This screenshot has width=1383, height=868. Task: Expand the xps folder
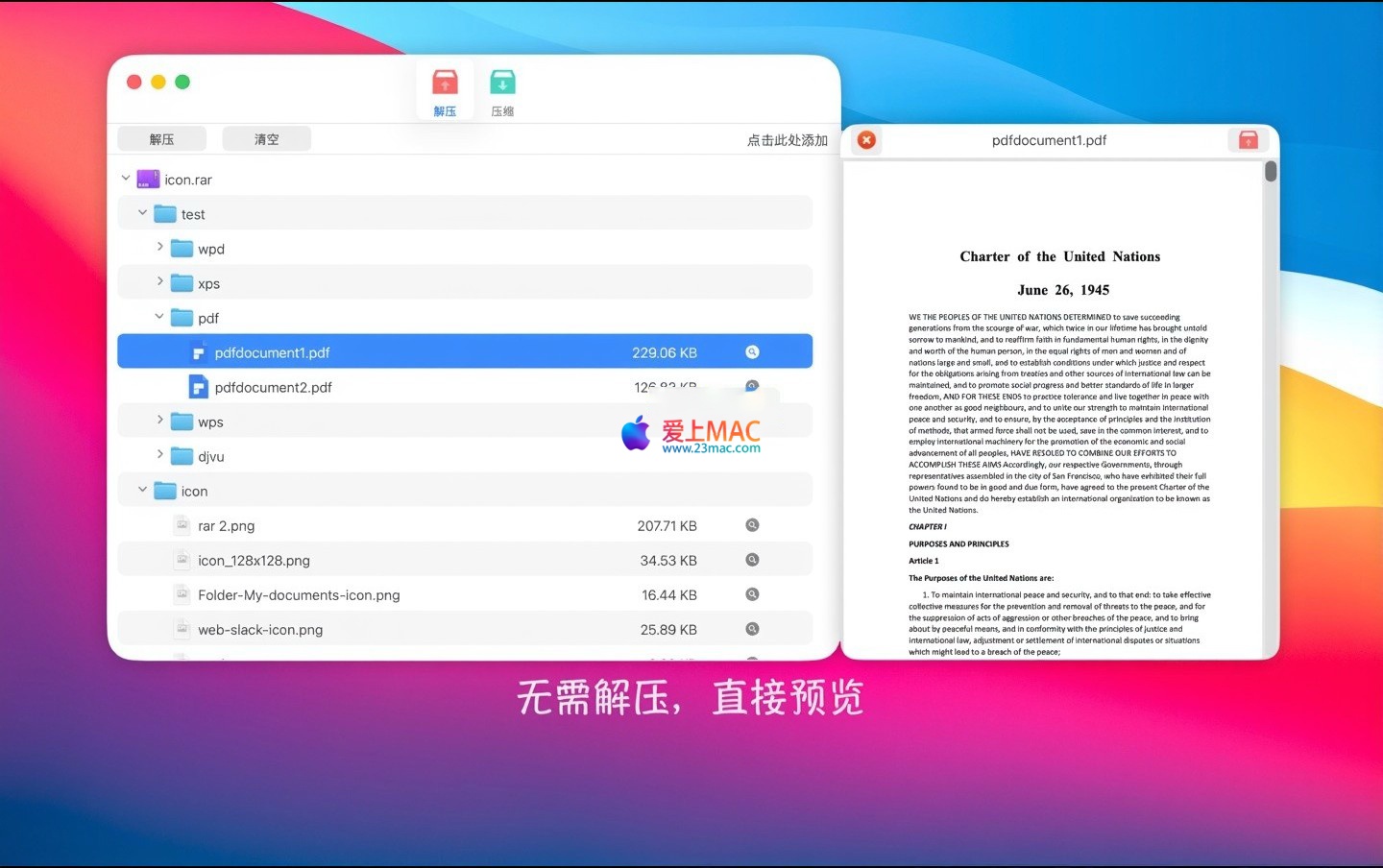coord(160,282)
